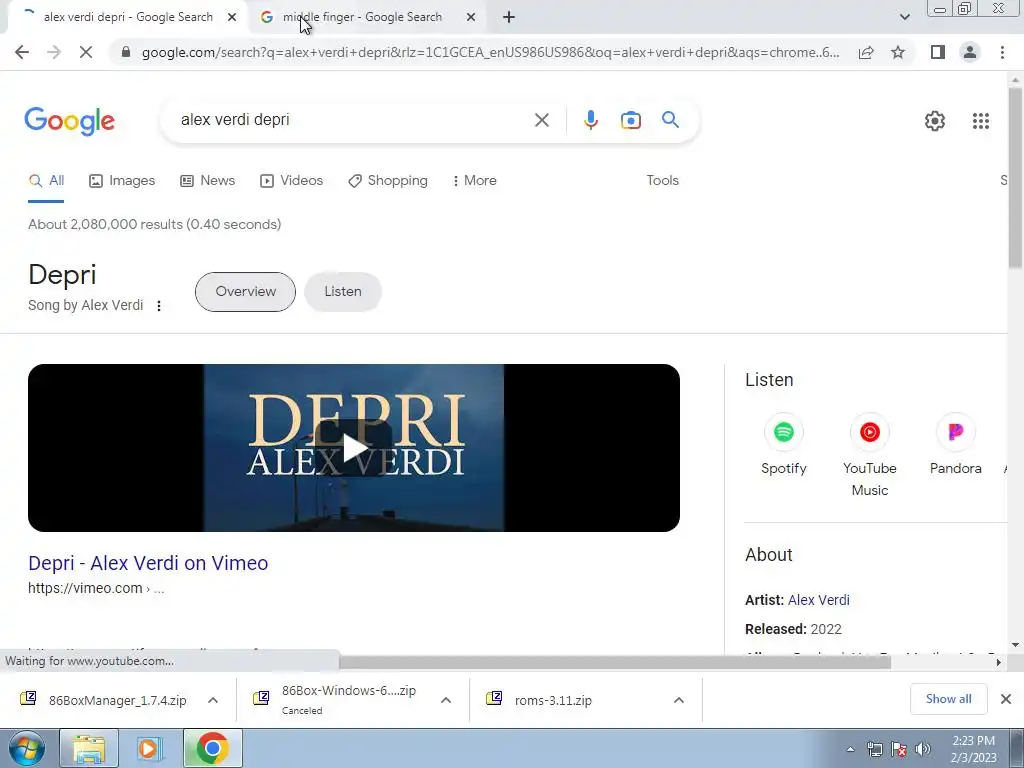Click the horizontal scrollbar right arrow
The image size is (1024, 768).
click(x=999, y=662)
